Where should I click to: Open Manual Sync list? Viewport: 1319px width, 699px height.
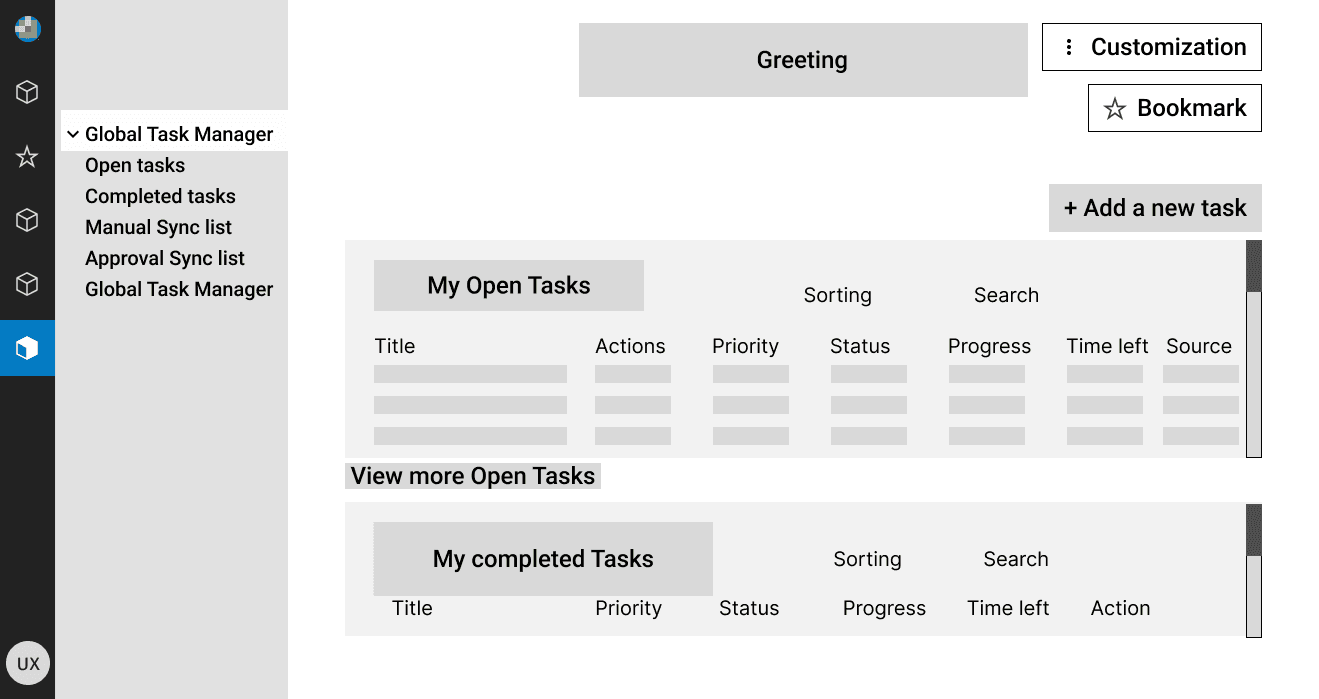[158, 227]
